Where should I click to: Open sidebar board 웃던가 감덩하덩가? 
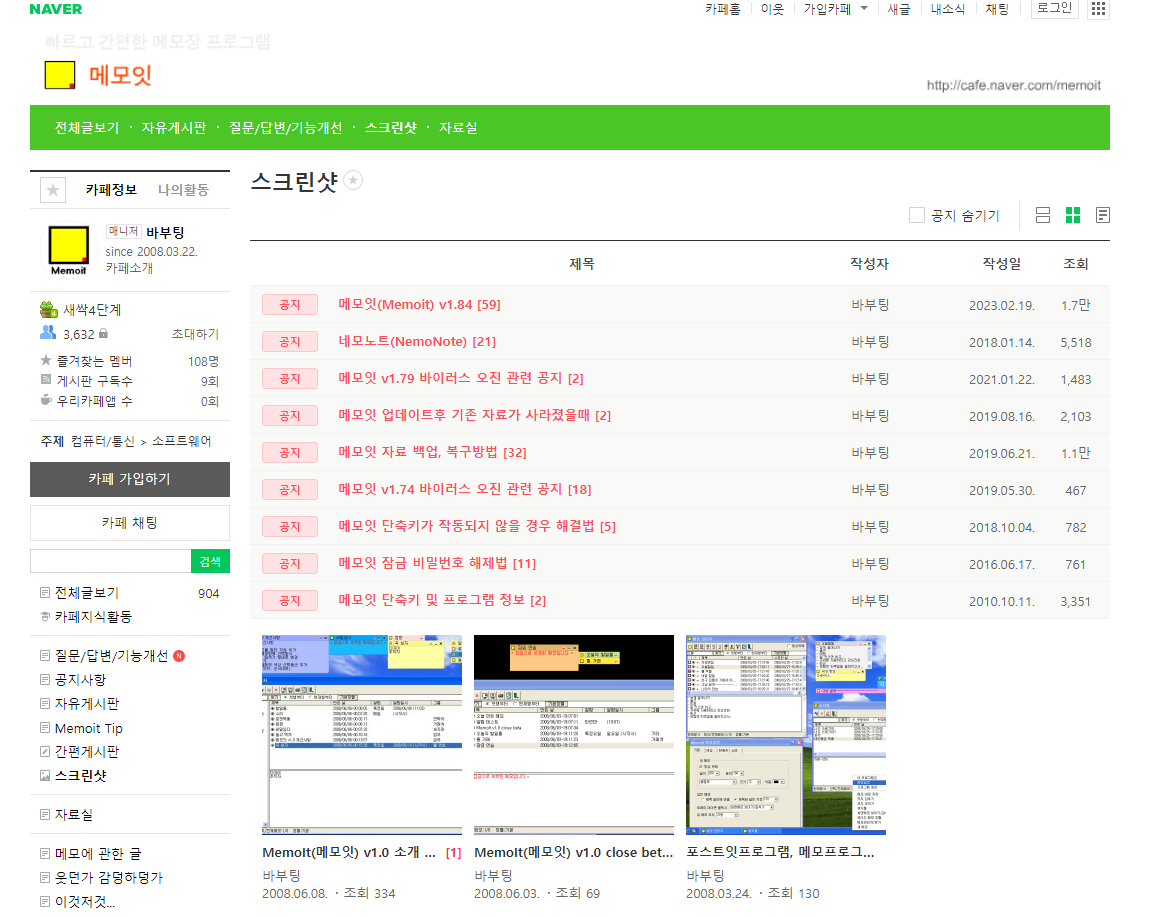(x=108, y=878)
